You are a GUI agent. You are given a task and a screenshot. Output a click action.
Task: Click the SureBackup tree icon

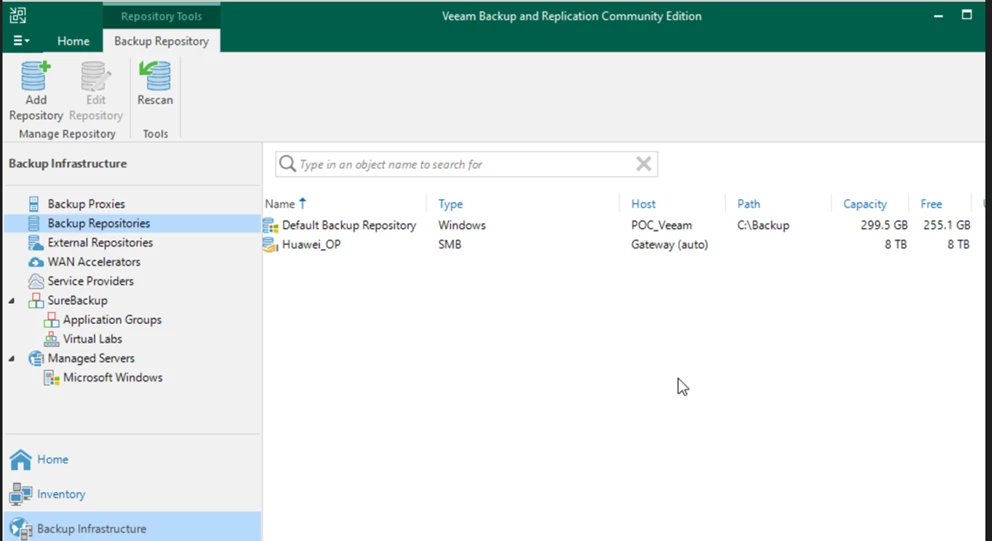[35, 300]
